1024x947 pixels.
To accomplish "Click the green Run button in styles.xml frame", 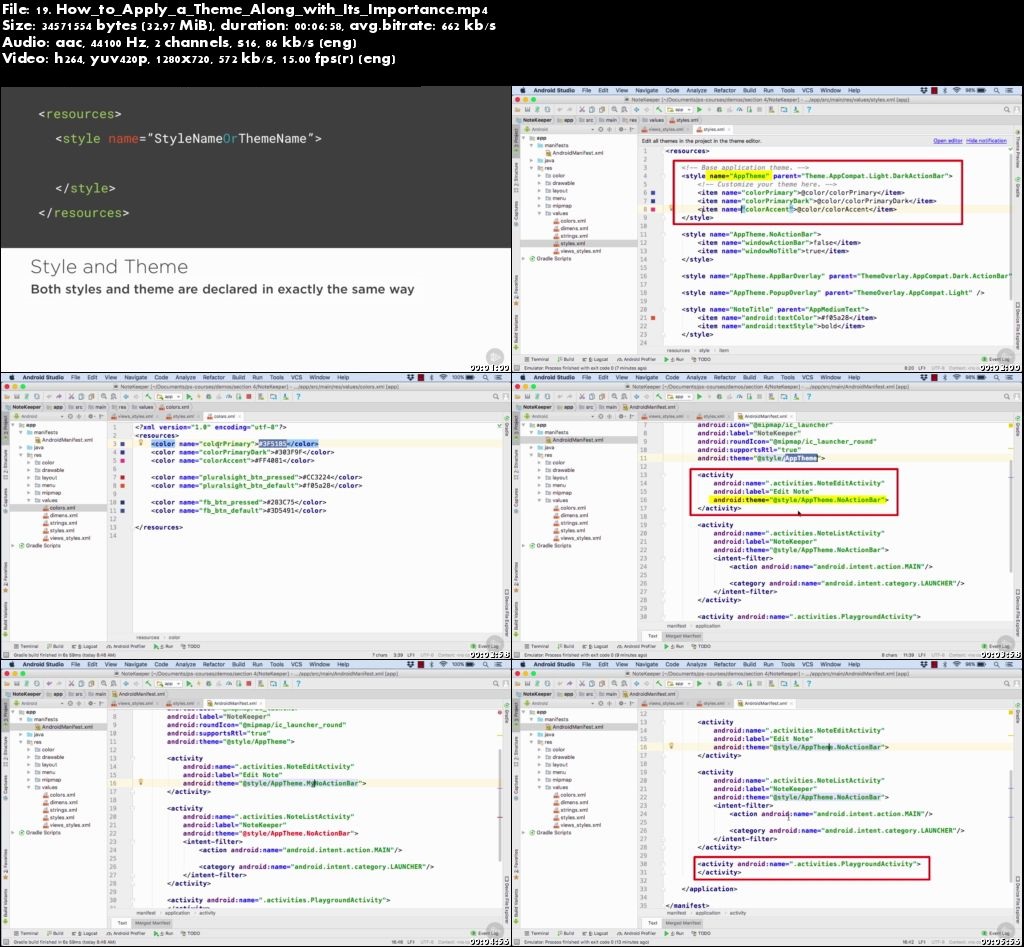I will [699, 109].
